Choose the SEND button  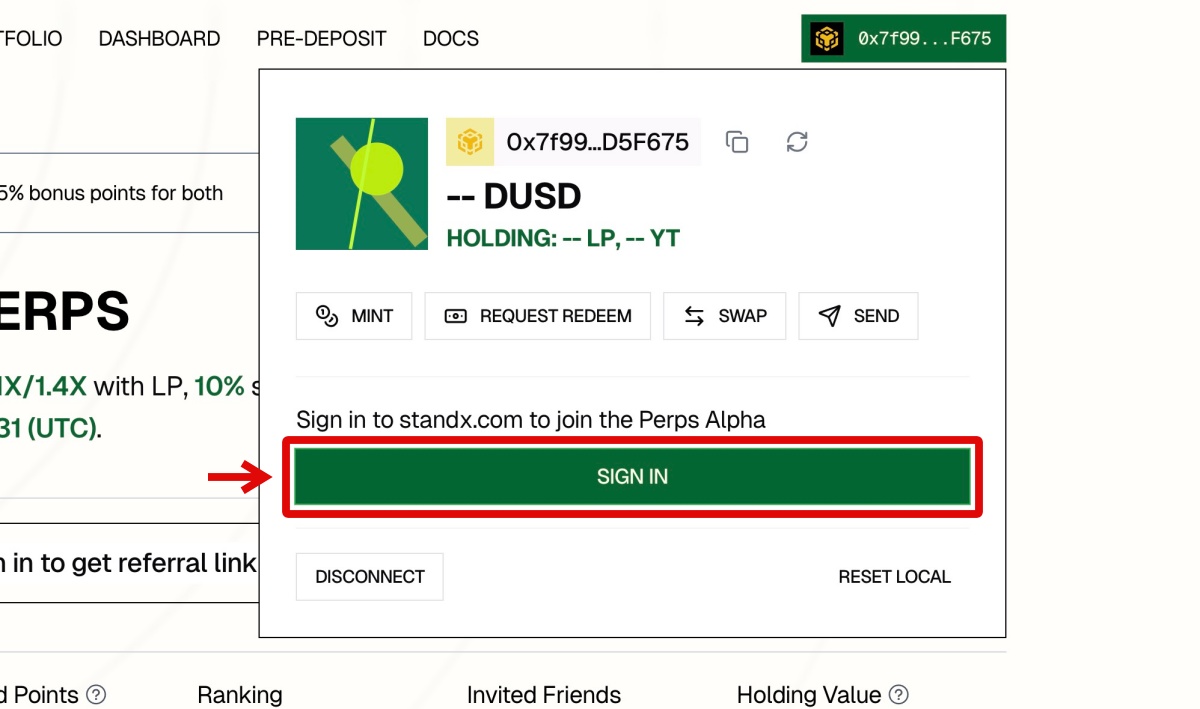[858, 316]
